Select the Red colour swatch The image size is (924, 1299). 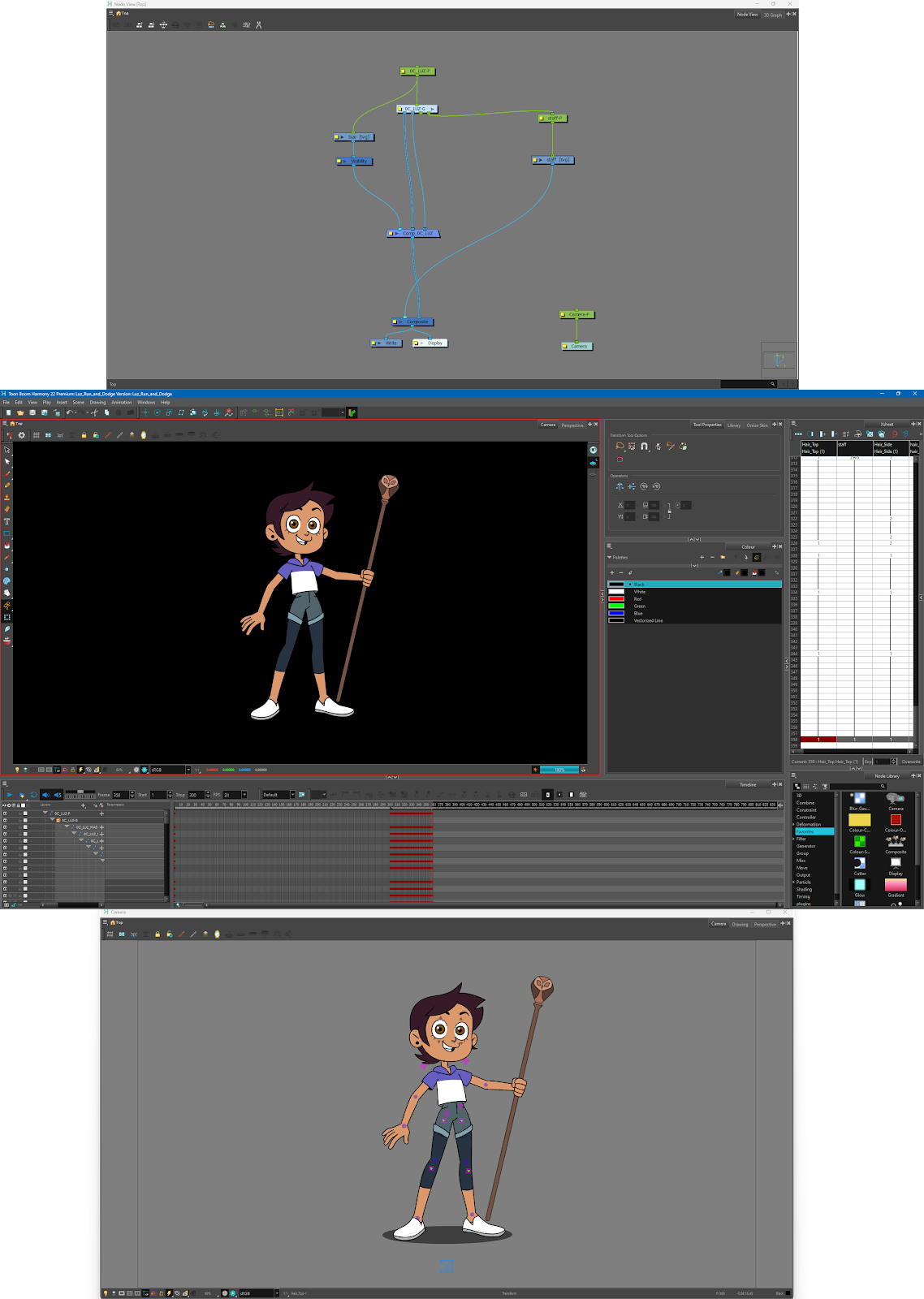tap(616, 599)
